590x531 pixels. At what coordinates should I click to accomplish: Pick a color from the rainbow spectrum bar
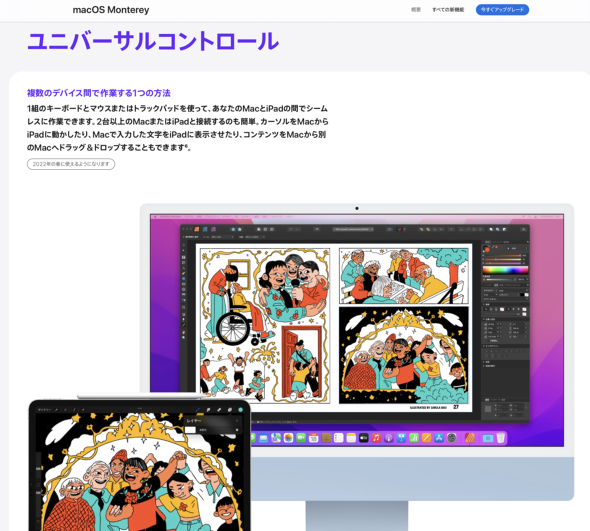point(505,269)
